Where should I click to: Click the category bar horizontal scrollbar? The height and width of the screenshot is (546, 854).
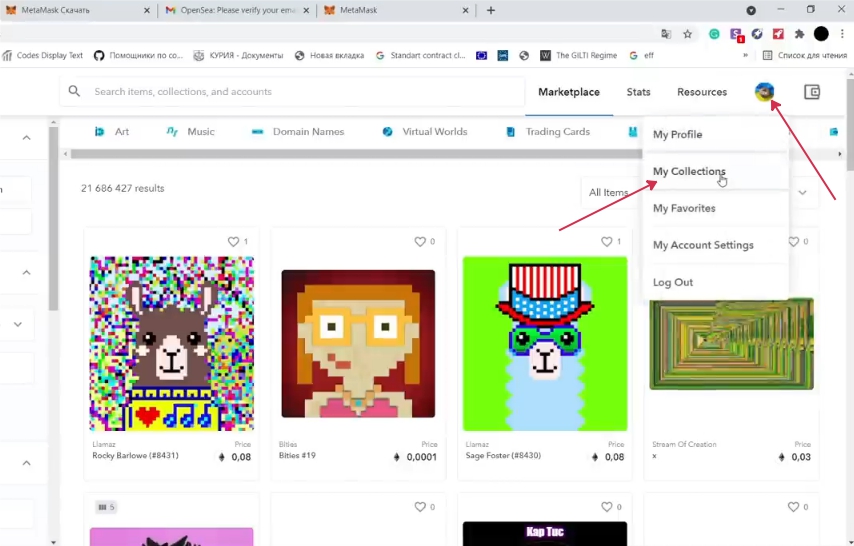tap(350, 154)
